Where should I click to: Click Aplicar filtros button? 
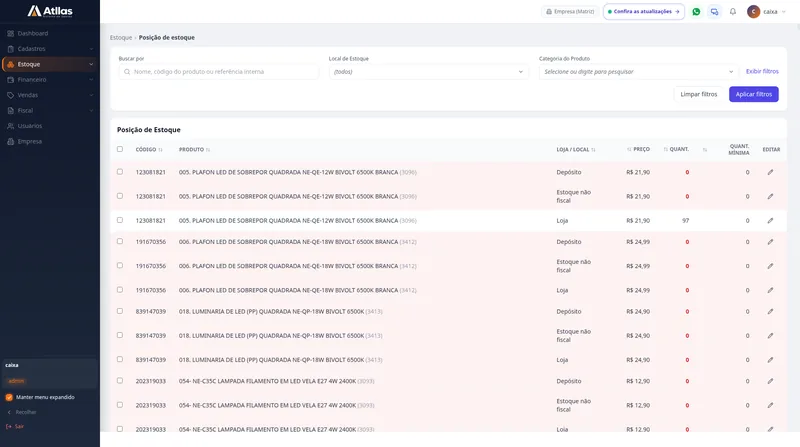click(x=754, y=94)
